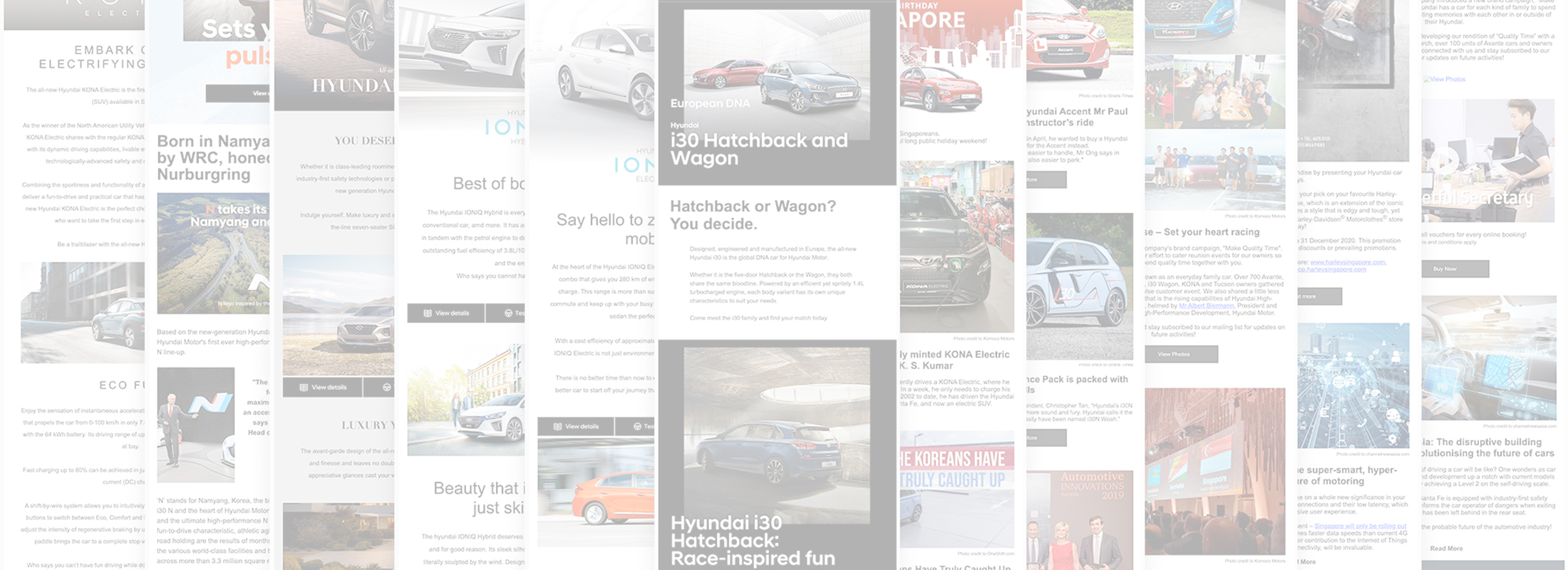The image size is (1568, 570).
Task: Open the Automotive Innovations 2019 awards photo
Action: [1080, 520]
